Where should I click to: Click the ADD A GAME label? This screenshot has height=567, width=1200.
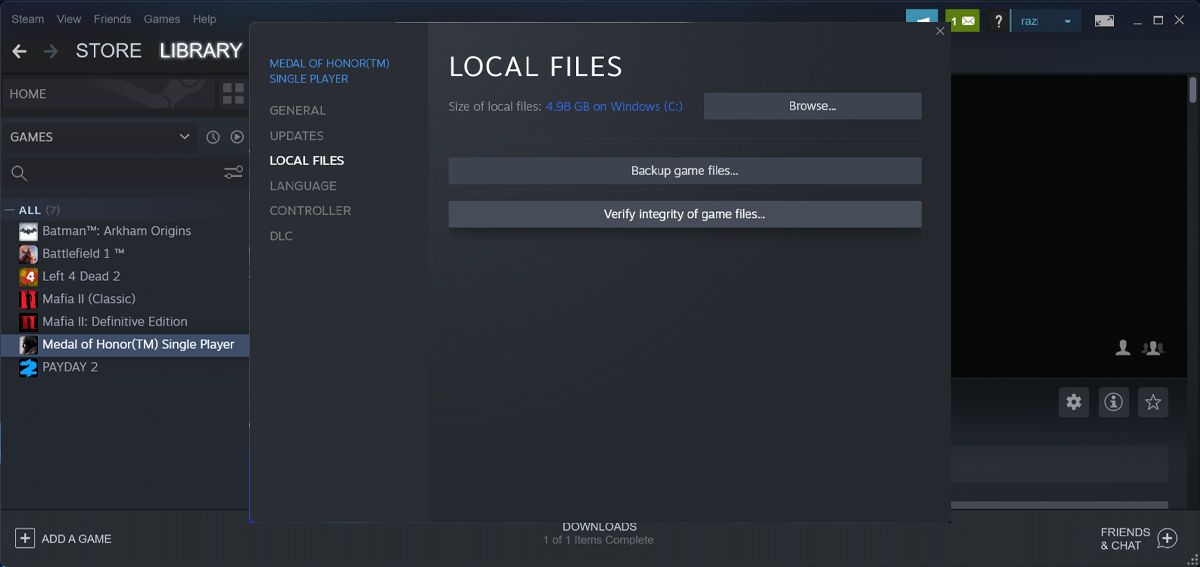pyautogui.click(x=76, y=539)
